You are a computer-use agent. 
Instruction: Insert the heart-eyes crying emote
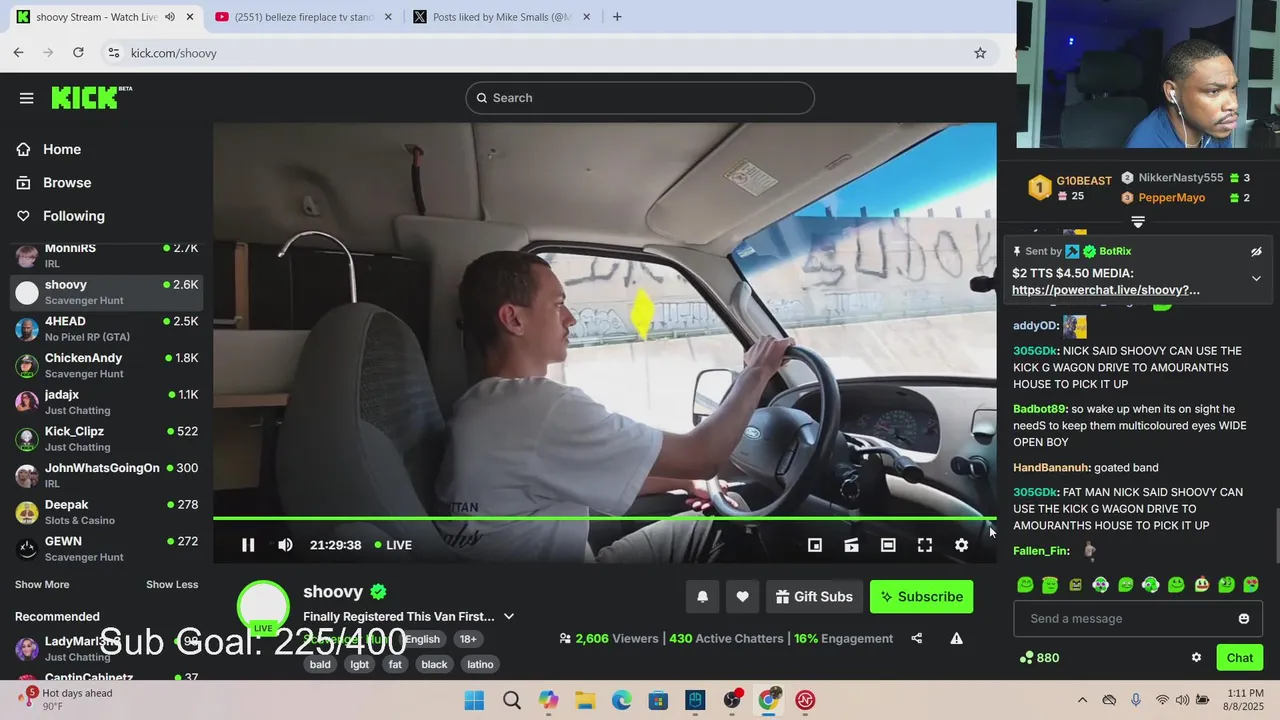point(1251,585)
